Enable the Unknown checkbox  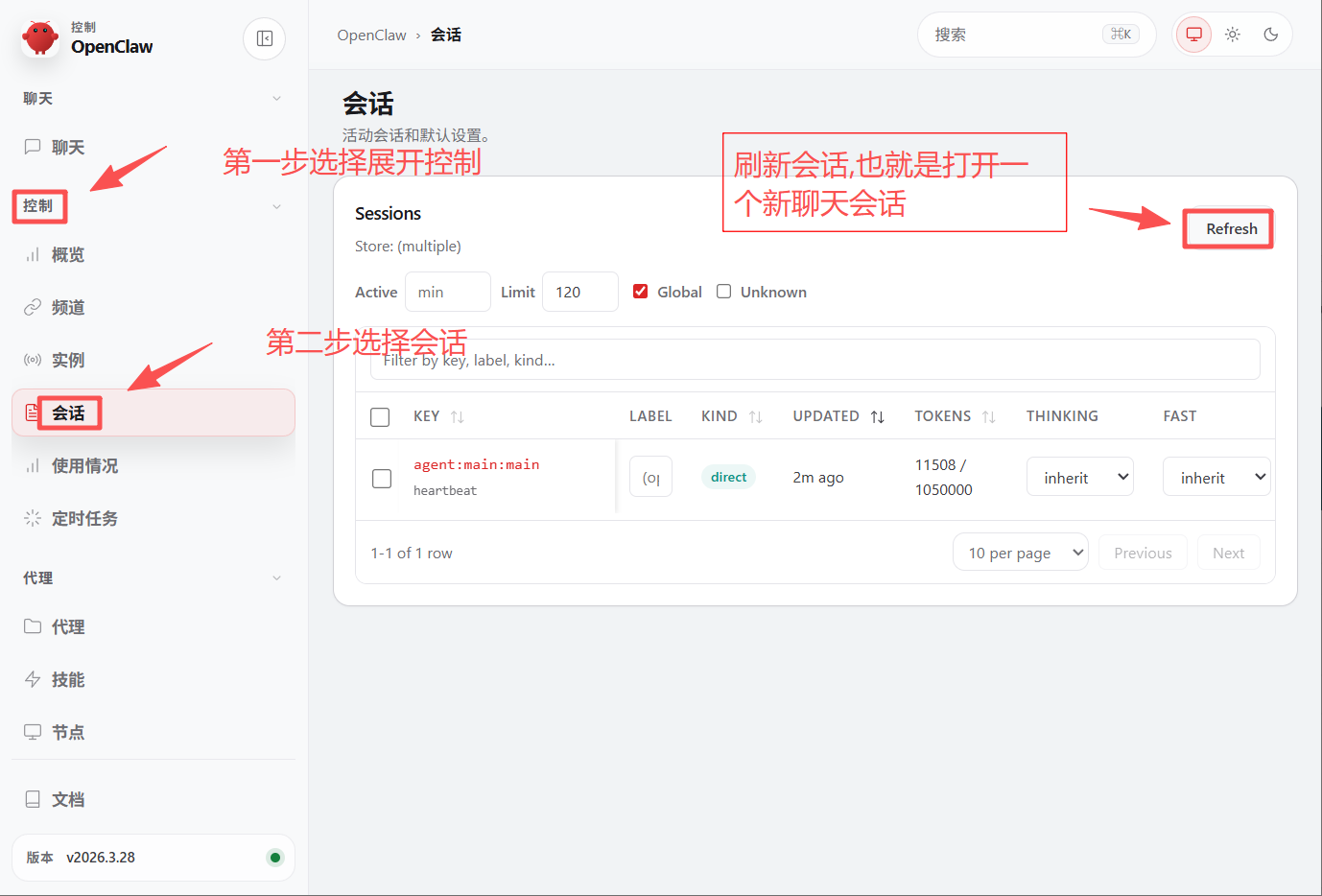tap(724, 292)
